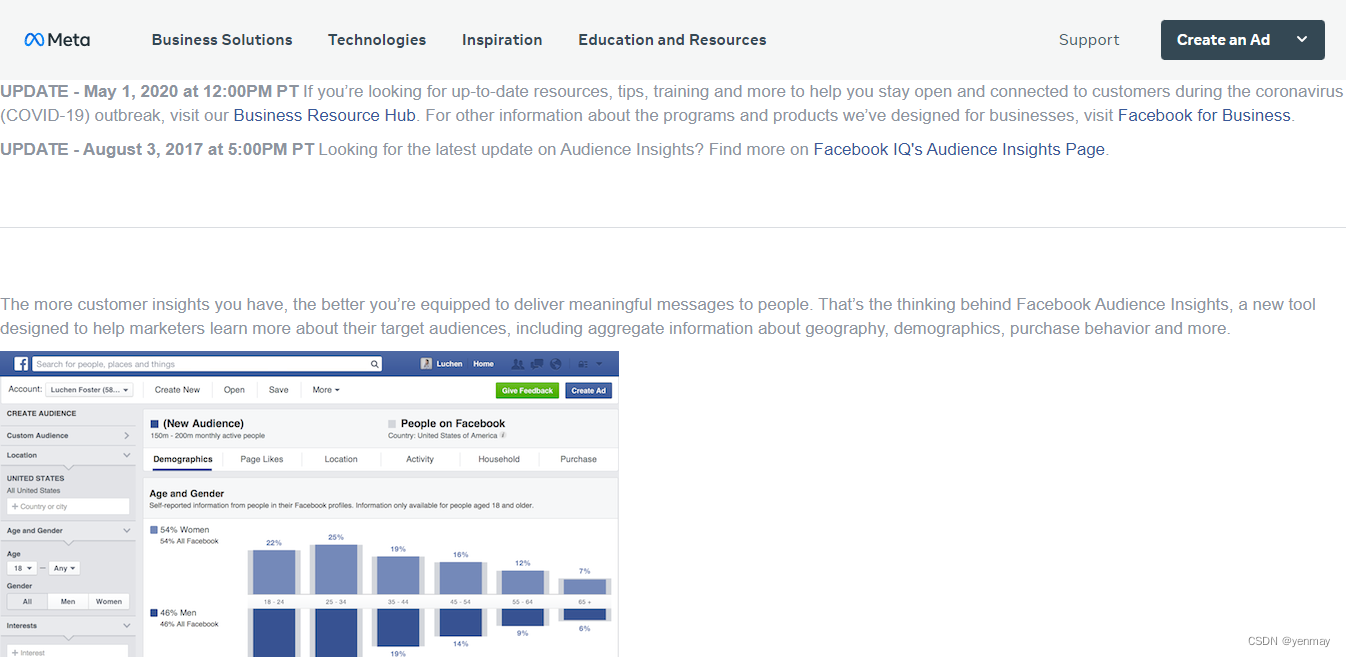Click the privacy shortcuts lock icon
Screen dimensions: 1346x657
(583, 364)
